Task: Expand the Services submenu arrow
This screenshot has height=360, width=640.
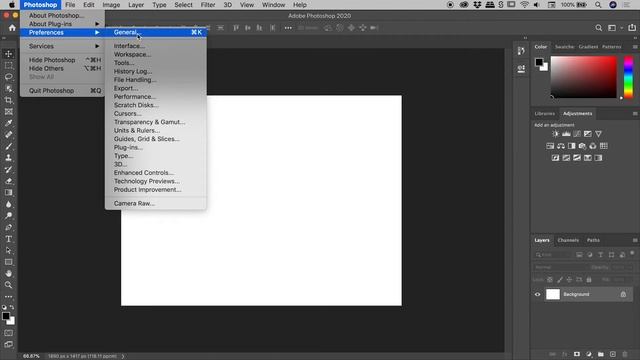Action: tap(97, 46)
